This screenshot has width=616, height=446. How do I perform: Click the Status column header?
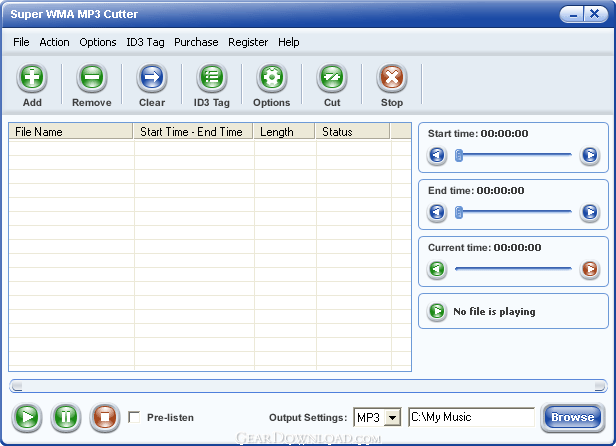pyautogui.click(x=353, y=132)
